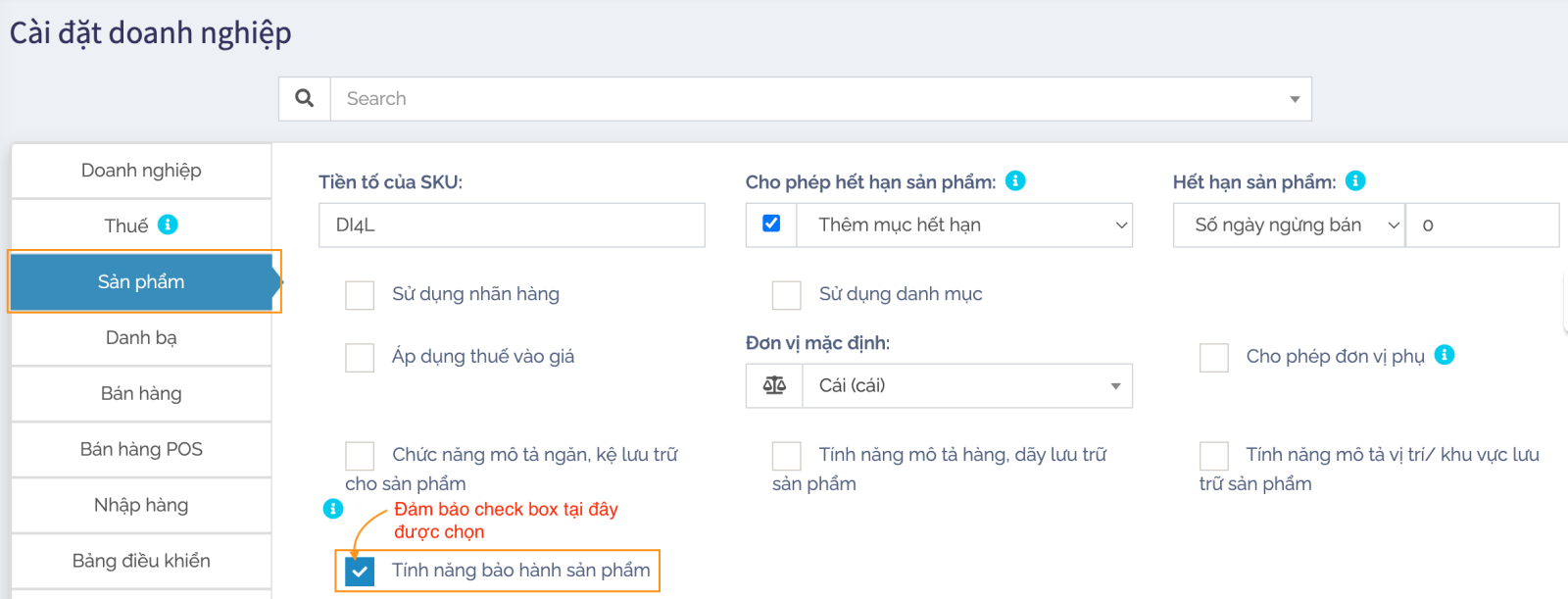Click info icon above Tính năng bảo hành

333,508
